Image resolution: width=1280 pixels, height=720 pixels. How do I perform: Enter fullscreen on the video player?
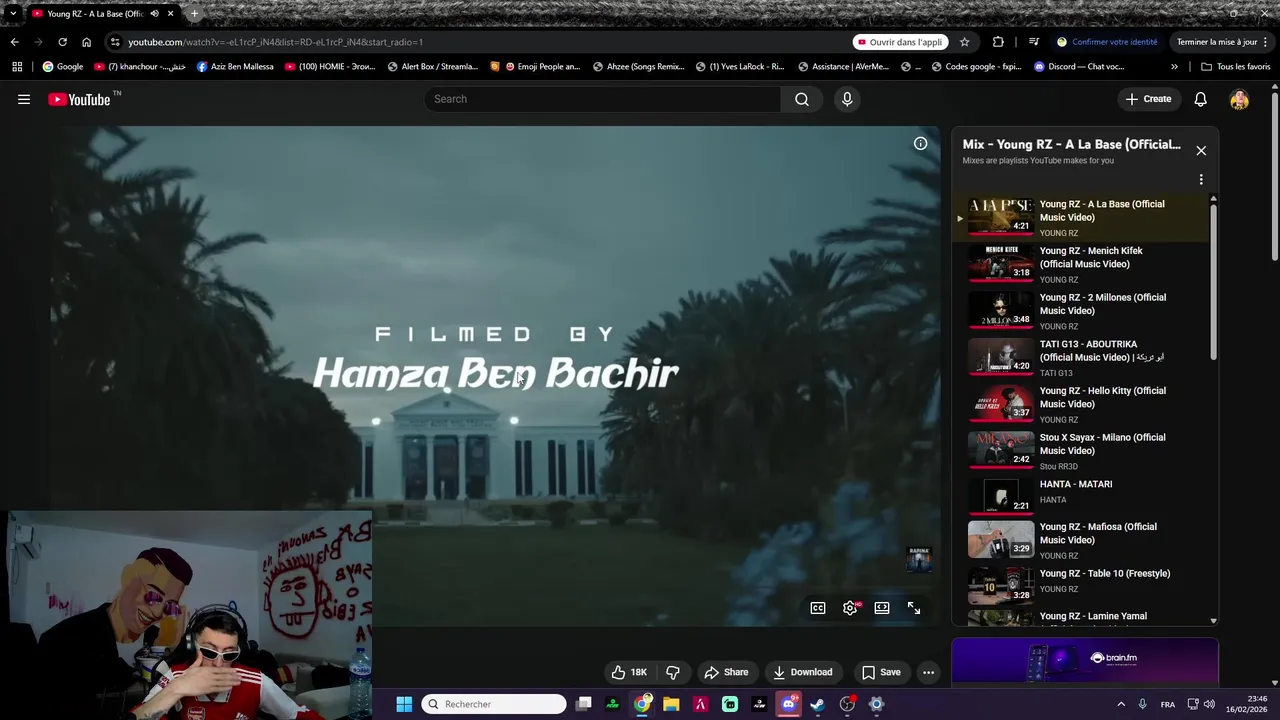pyautogui.click(x=914, y=608)
